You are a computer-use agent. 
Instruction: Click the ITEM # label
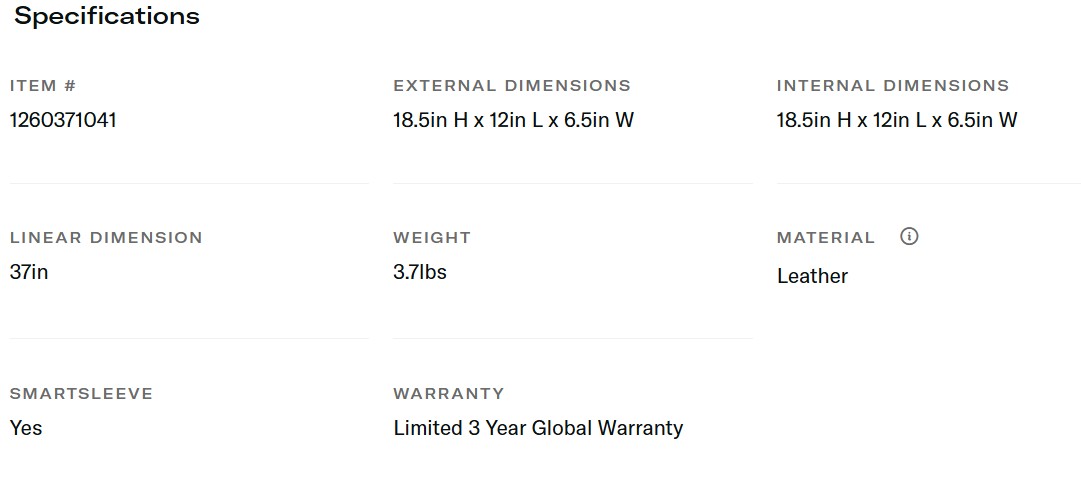[43, 86]
